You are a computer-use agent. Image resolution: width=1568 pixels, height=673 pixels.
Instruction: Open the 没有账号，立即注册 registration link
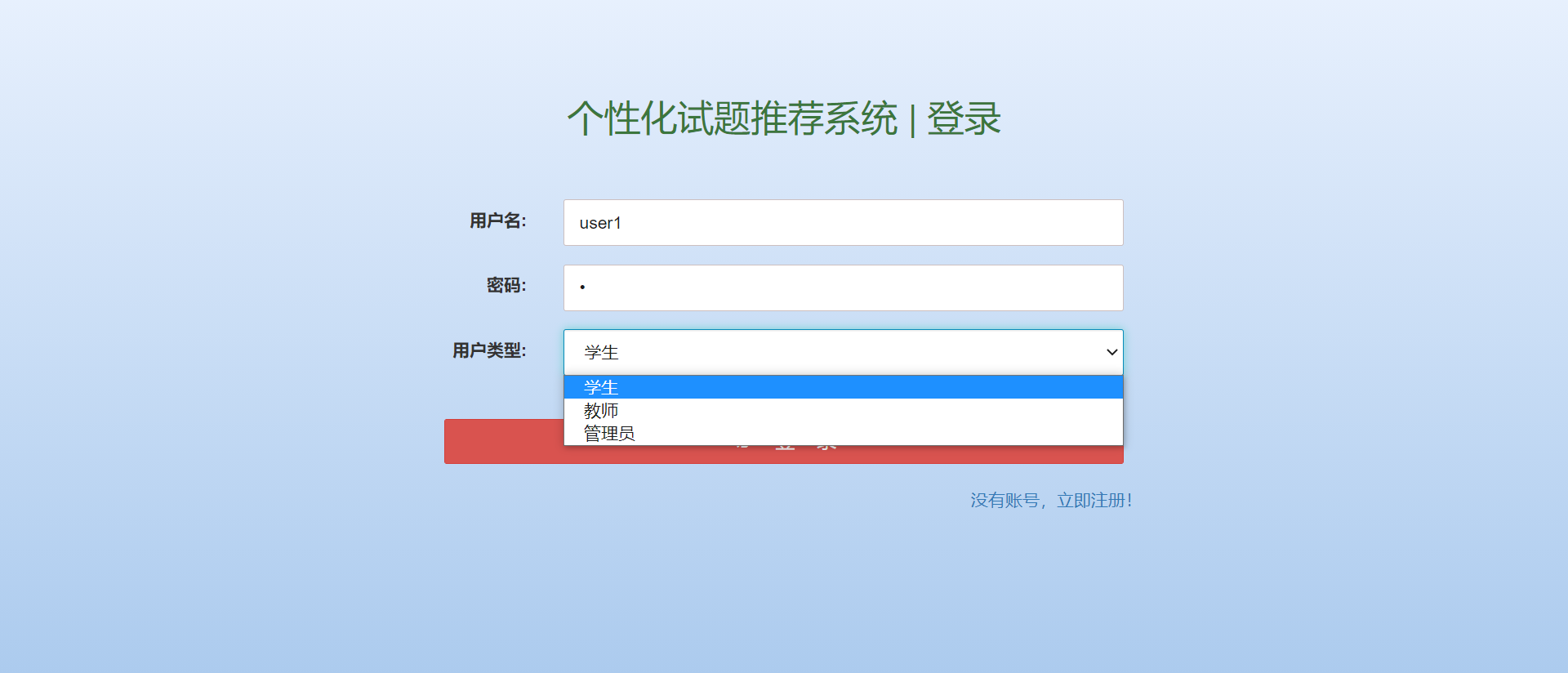point(1051,501)
